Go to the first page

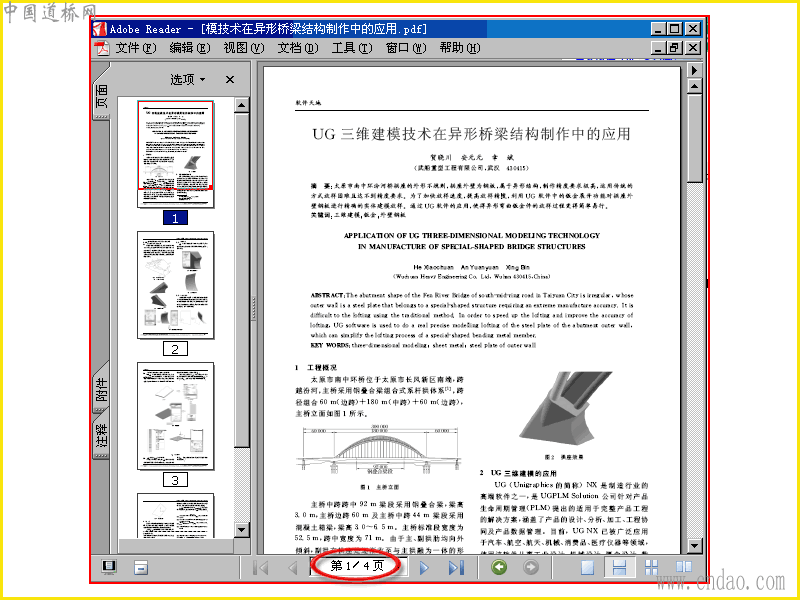[261, 567]
